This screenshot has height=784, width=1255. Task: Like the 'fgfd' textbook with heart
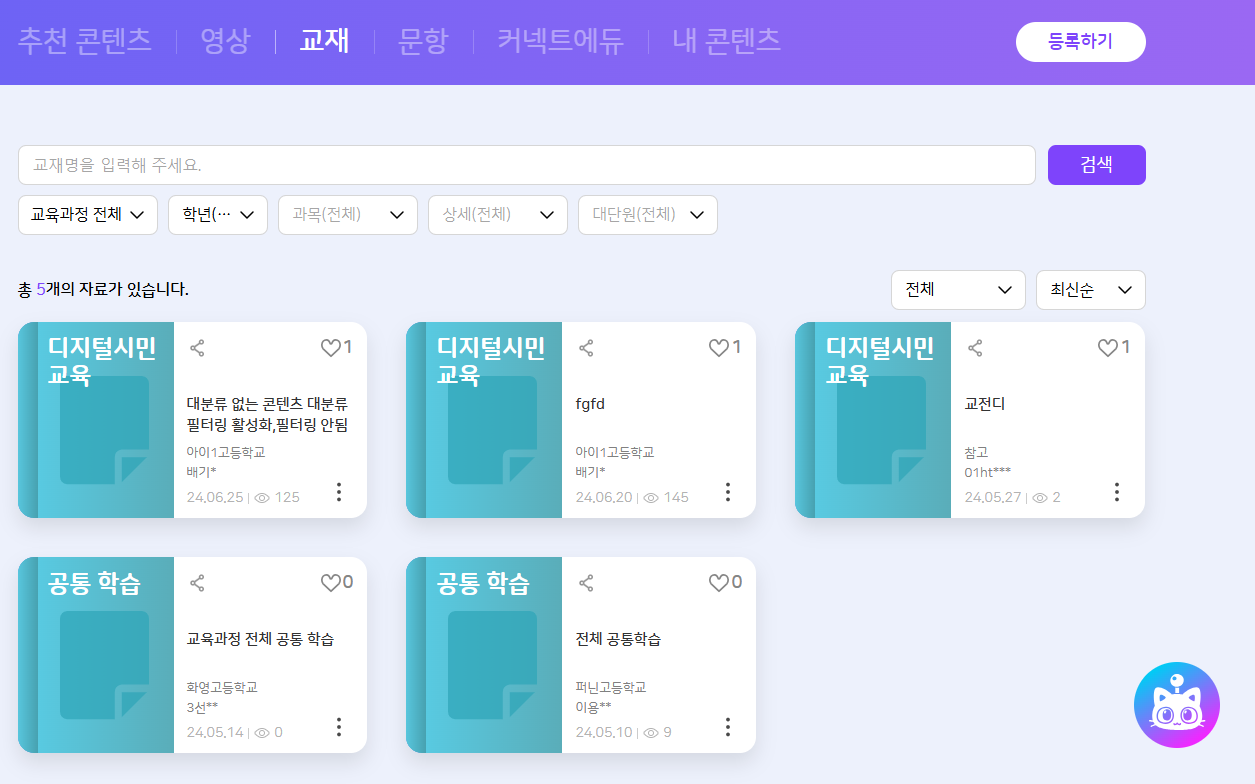[x=719, y=348]
